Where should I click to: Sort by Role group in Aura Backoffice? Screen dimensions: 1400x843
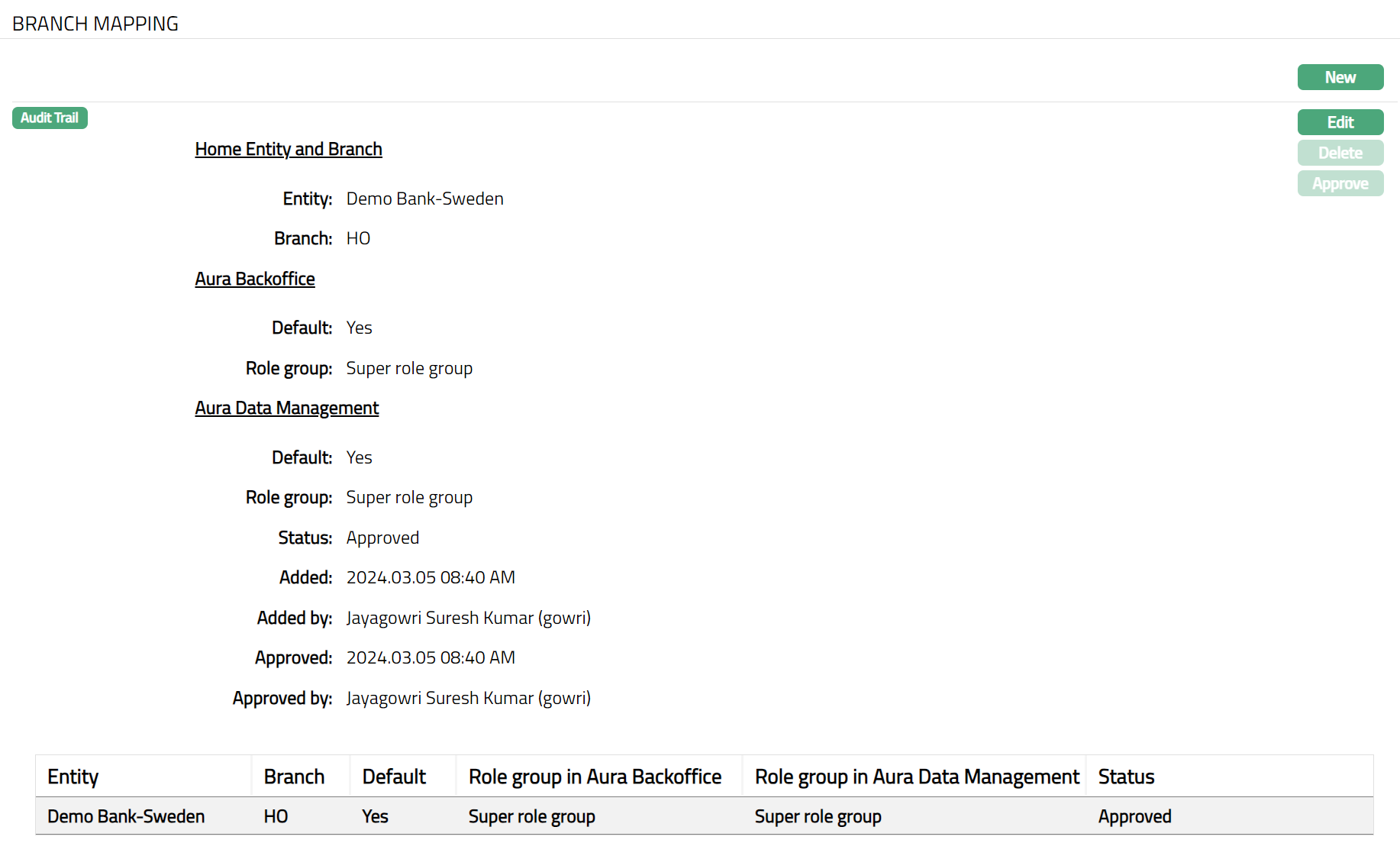[x=595, y=777]
